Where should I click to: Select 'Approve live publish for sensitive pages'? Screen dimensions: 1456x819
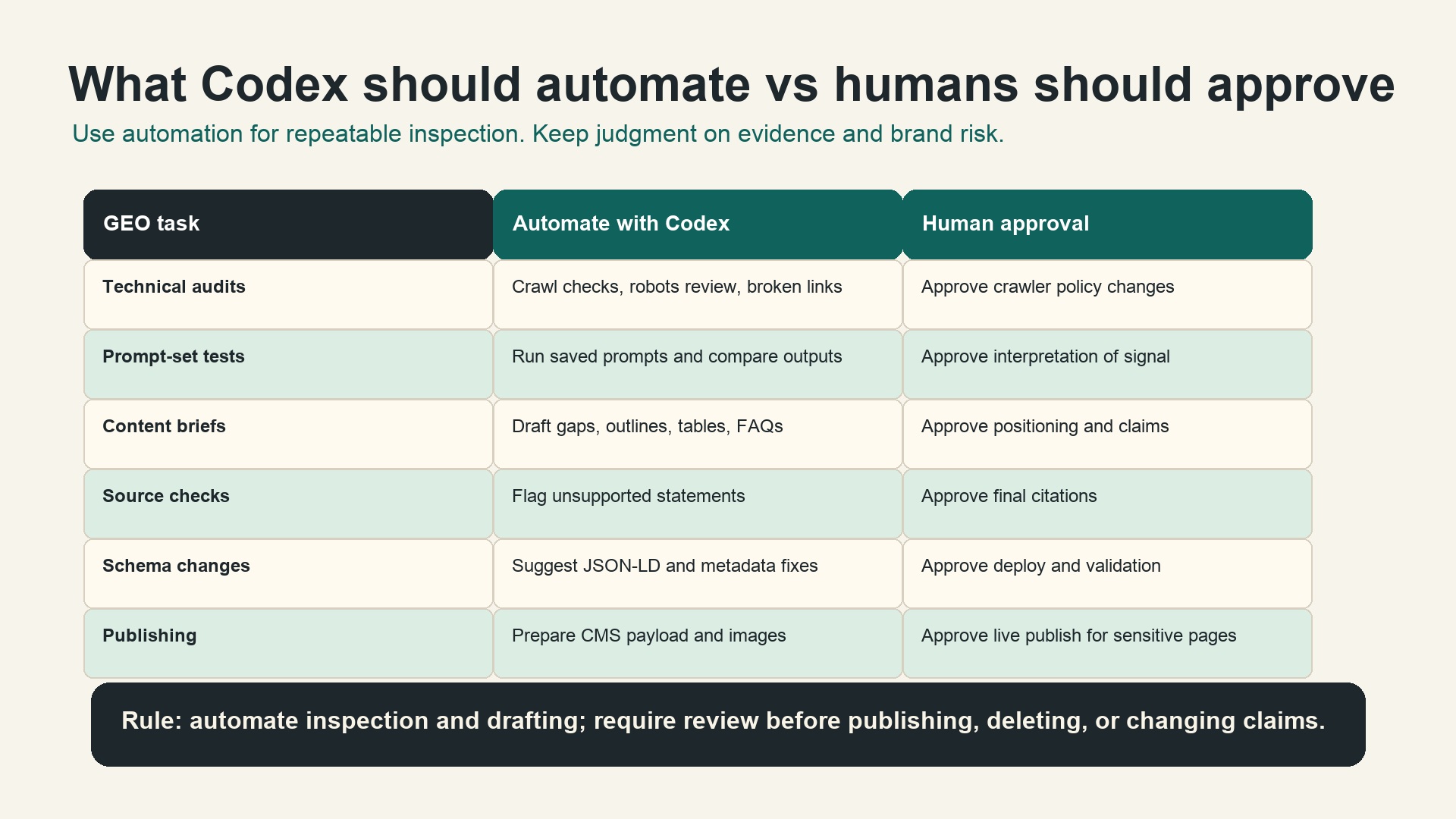click(1107, 643)
